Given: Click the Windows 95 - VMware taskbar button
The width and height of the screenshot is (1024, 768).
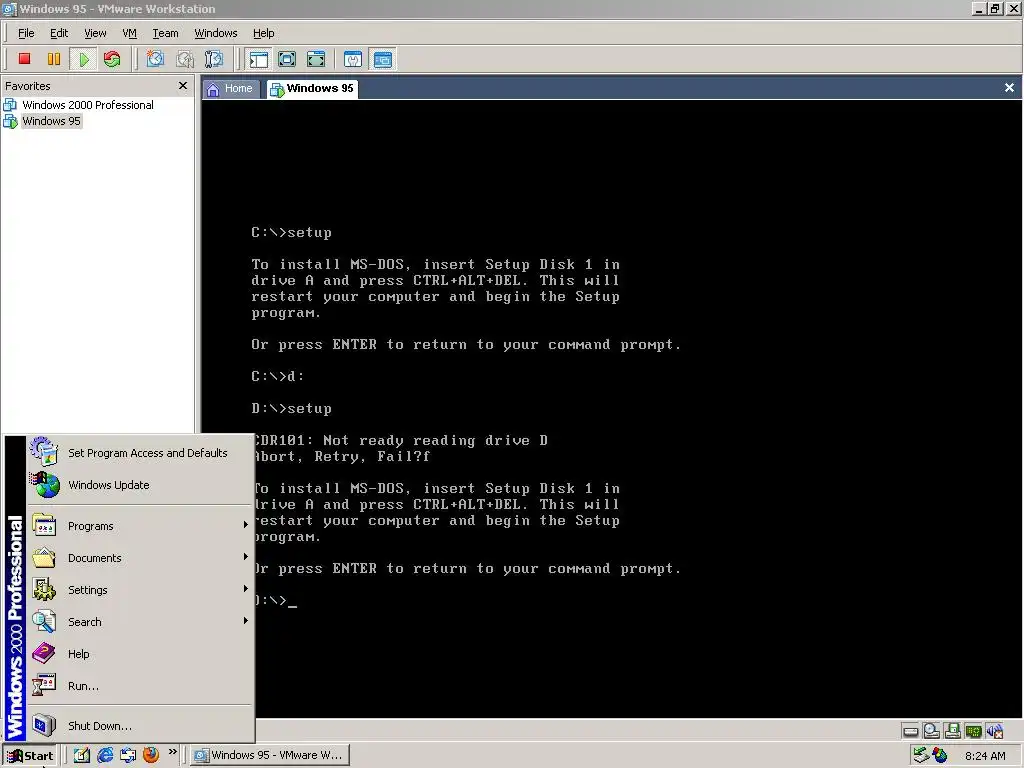Looking at the screenshot, I should point(270,755).
